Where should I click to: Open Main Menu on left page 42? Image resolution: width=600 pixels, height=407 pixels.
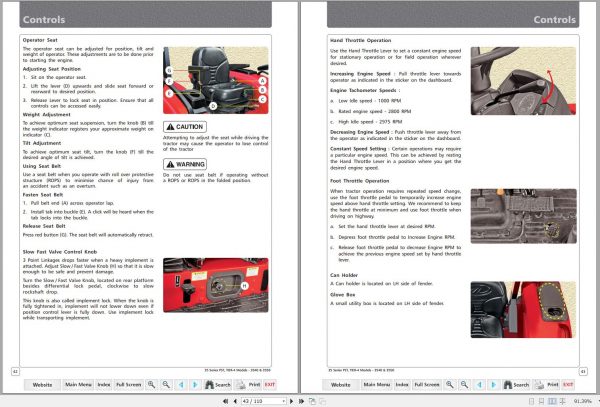coord(78,384)
